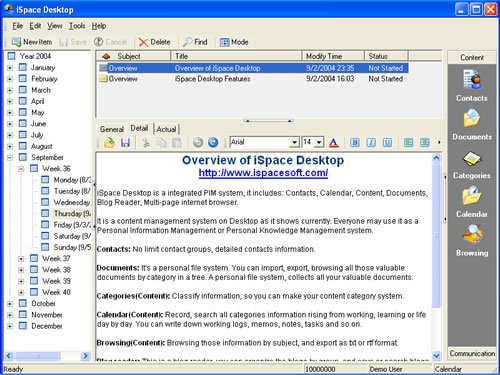Open the View menu
The image size is (500, 375).
tap(55, 26)
